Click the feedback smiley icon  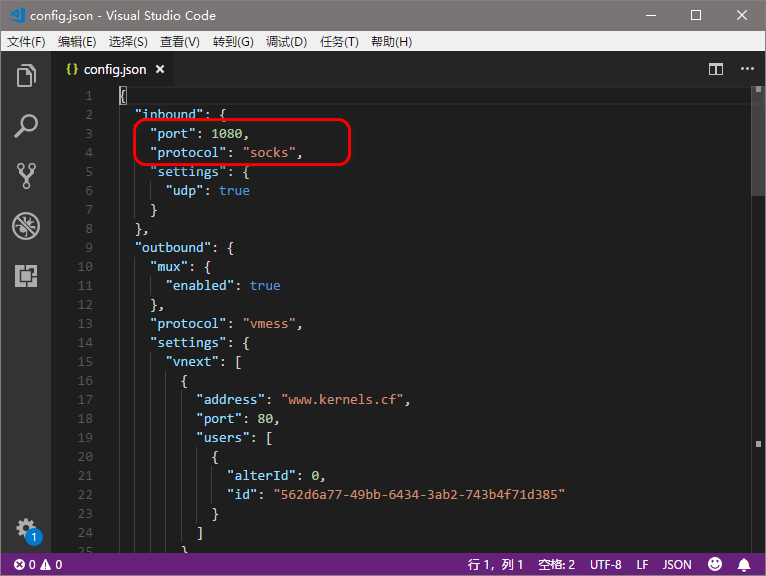(715, 564)
